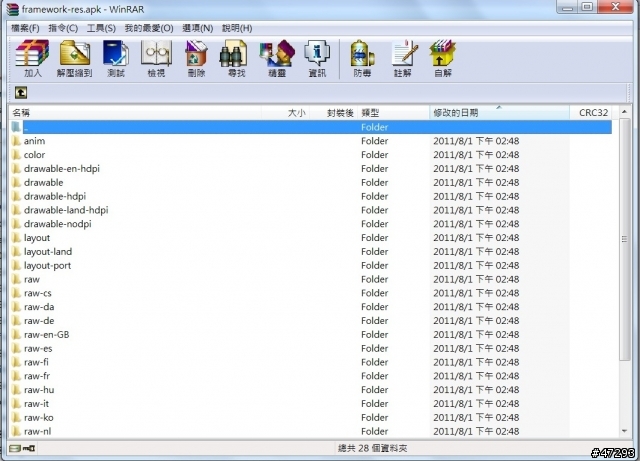
Task: Click the 資訊 (Info) toolbar icon
Action: 317,58
